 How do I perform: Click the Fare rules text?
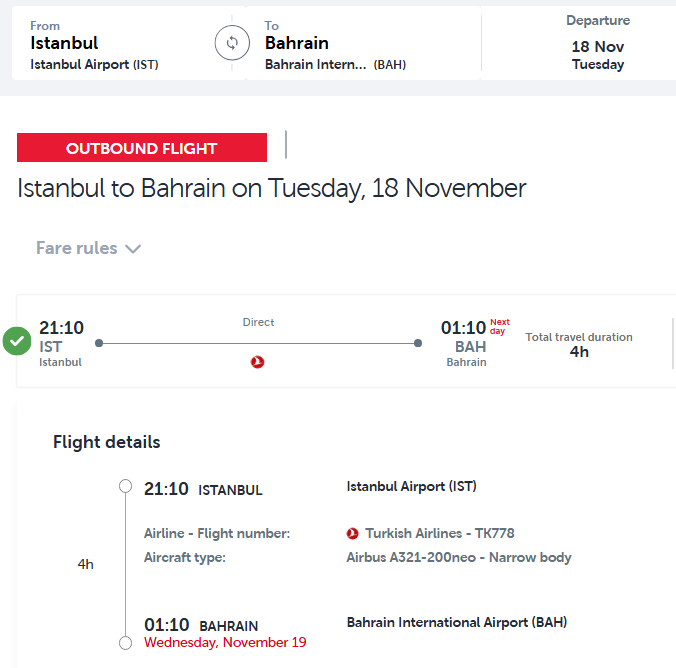coord(76,248)
